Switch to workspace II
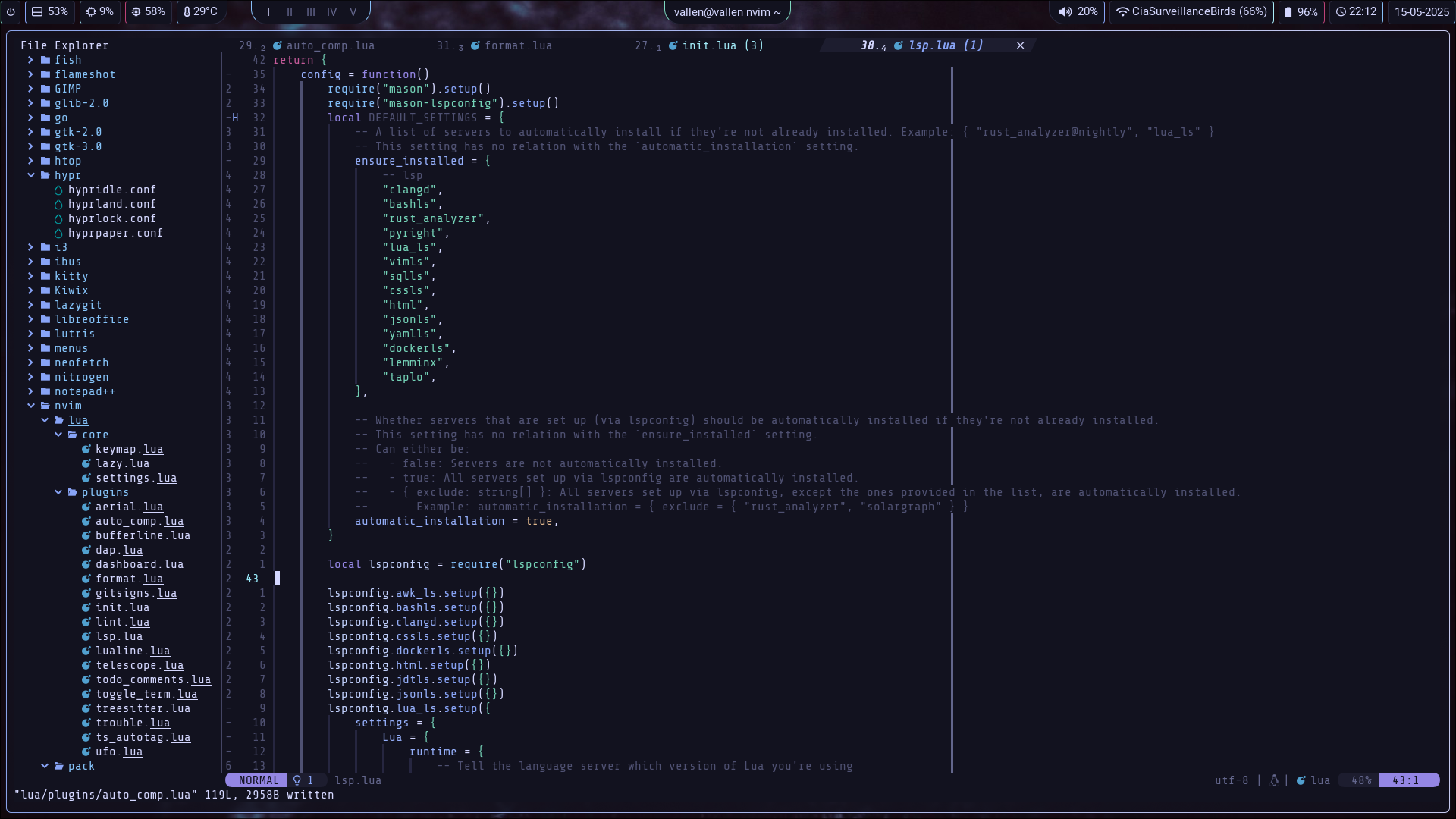Screen dimensions: 1456x819 [x=290, y=11]
